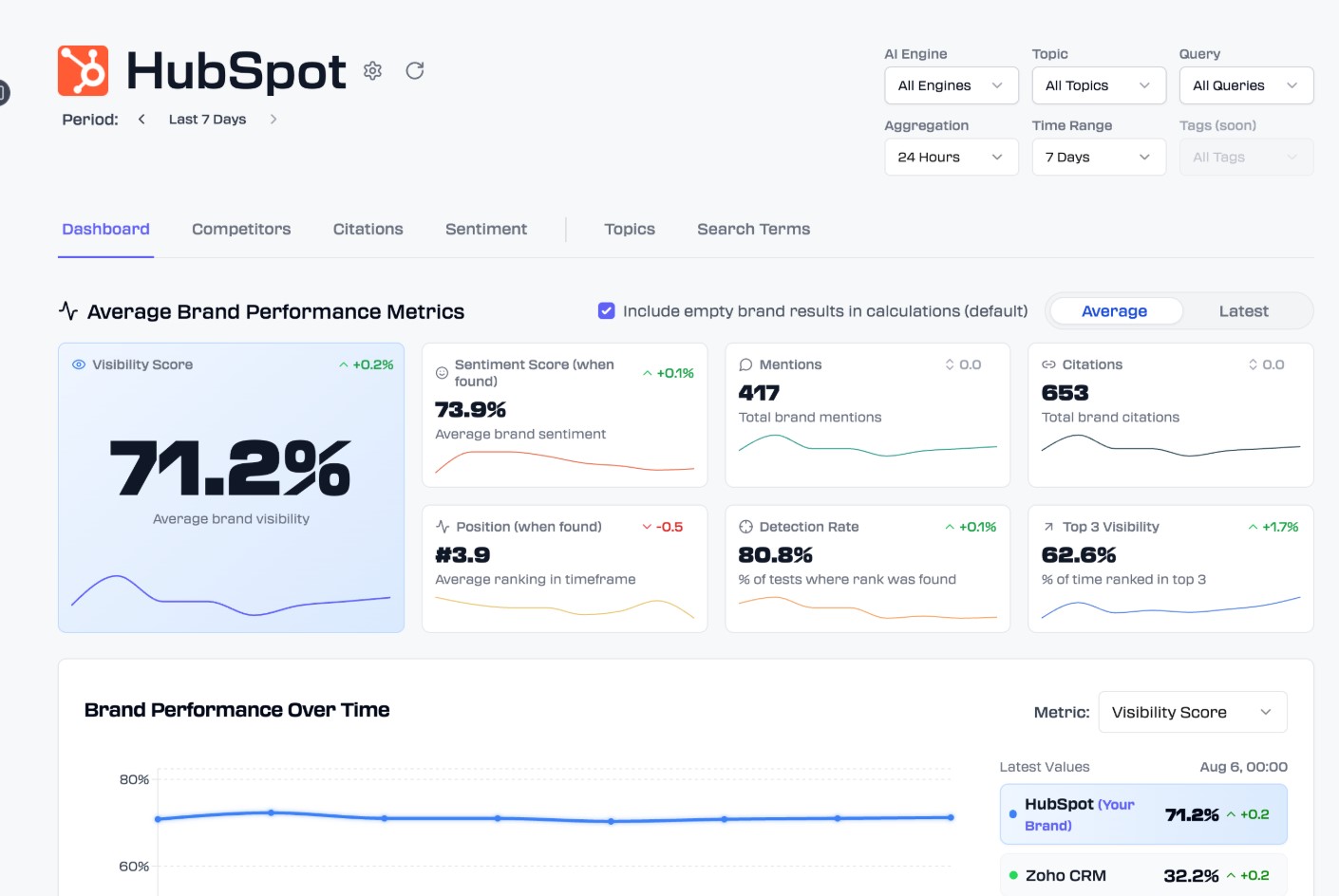1339x896 pixels.
Task: Switch metrics view to Latest
Action: (1243, 311)
